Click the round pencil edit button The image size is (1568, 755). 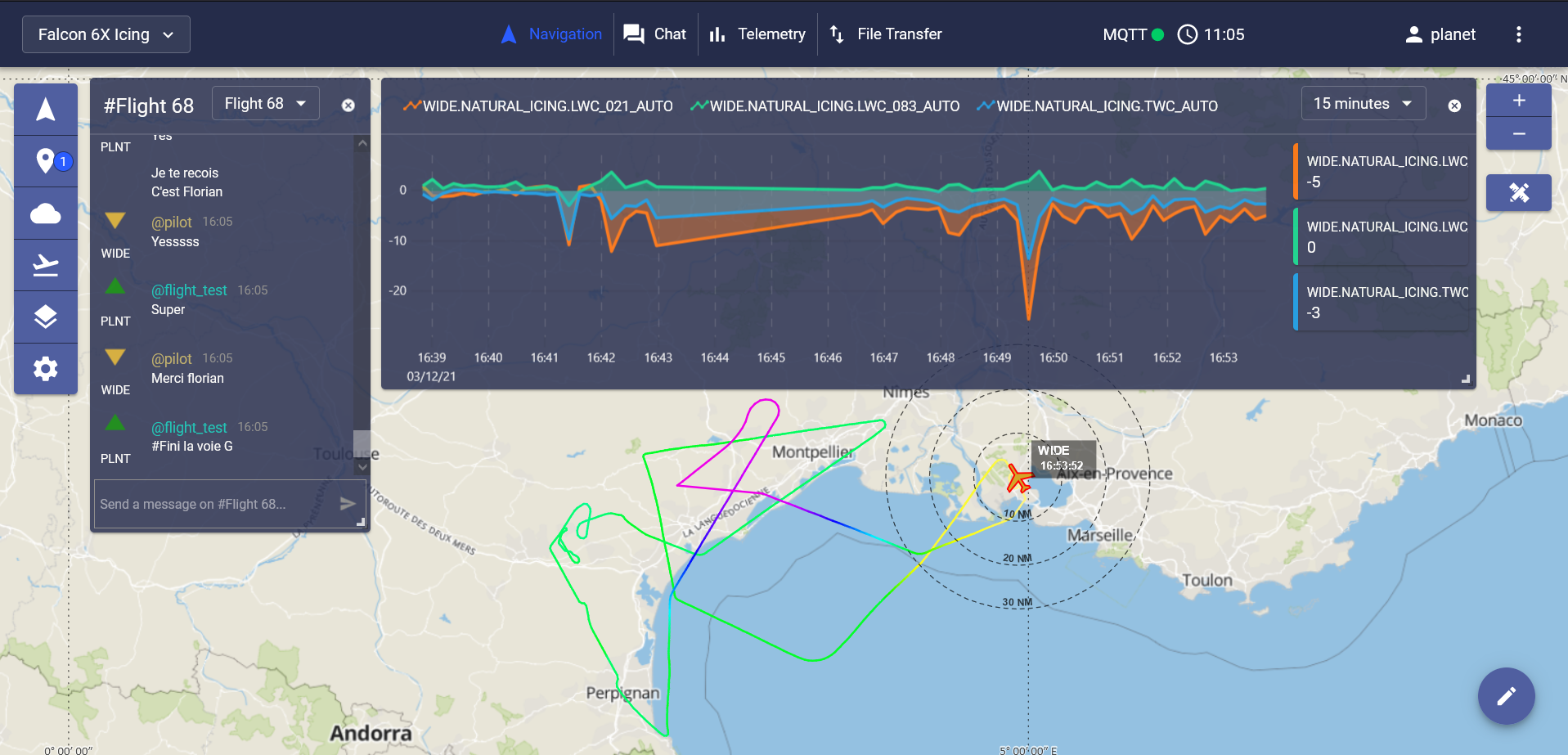click(1506, 696)
